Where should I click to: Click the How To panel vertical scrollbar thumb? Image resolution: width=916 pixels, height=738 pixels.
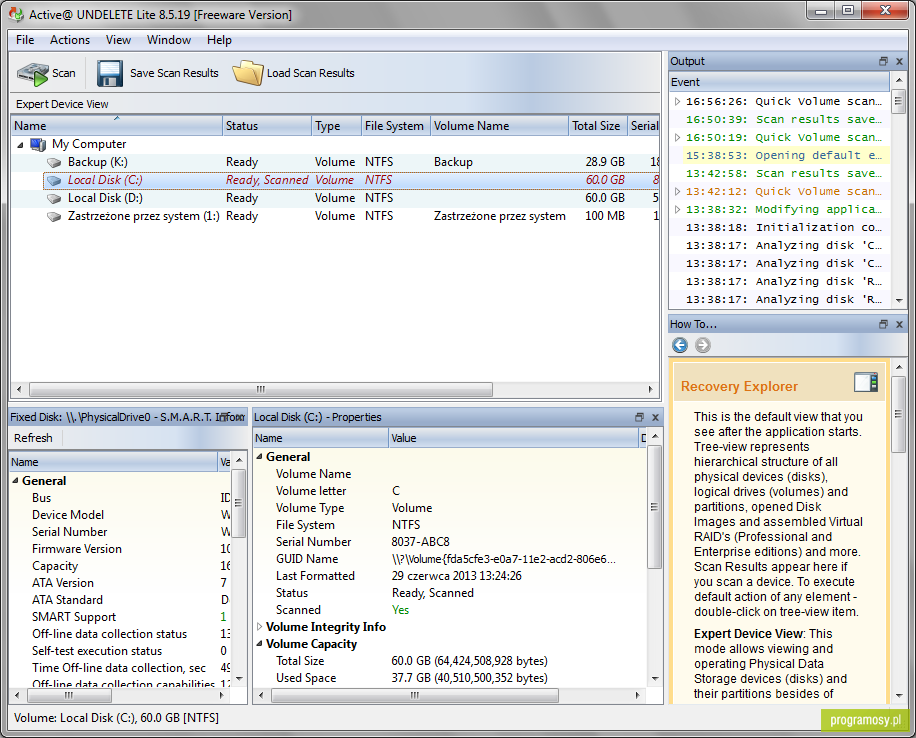pyautogui.click(x=899, y=414)
